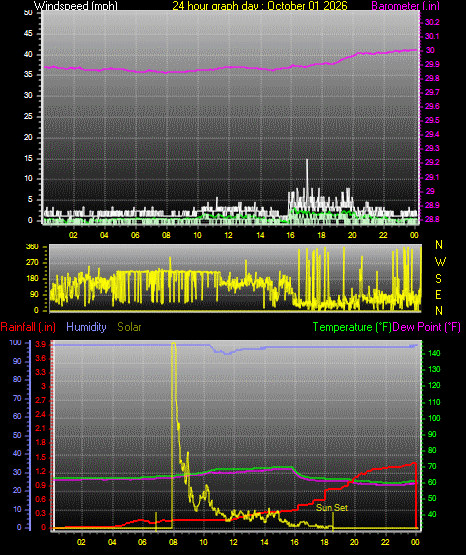This screenshot has width=466, height=555.
Task: Click the 3.9 rainfall scale value
Action: tap(41, 344)
